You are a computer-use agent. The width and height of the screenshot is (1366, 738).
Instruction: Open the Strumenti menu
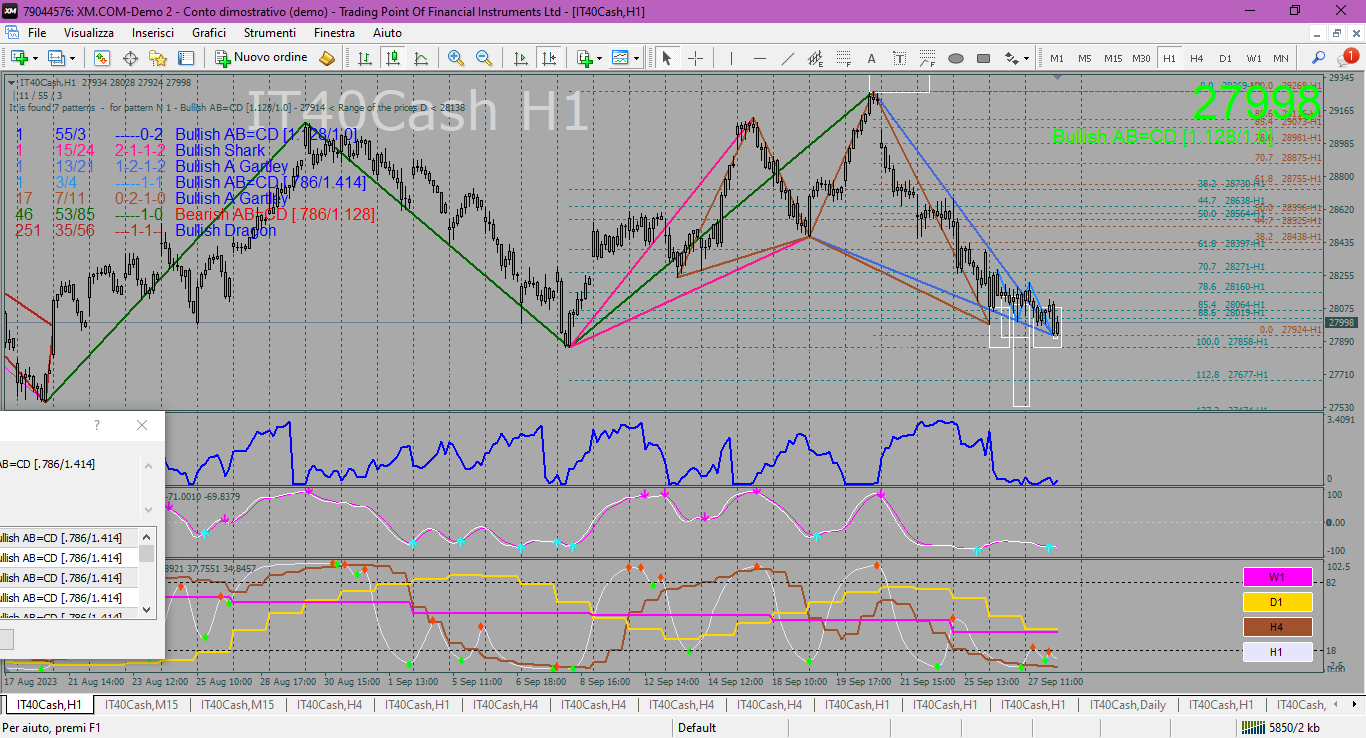tap(270, 33)
